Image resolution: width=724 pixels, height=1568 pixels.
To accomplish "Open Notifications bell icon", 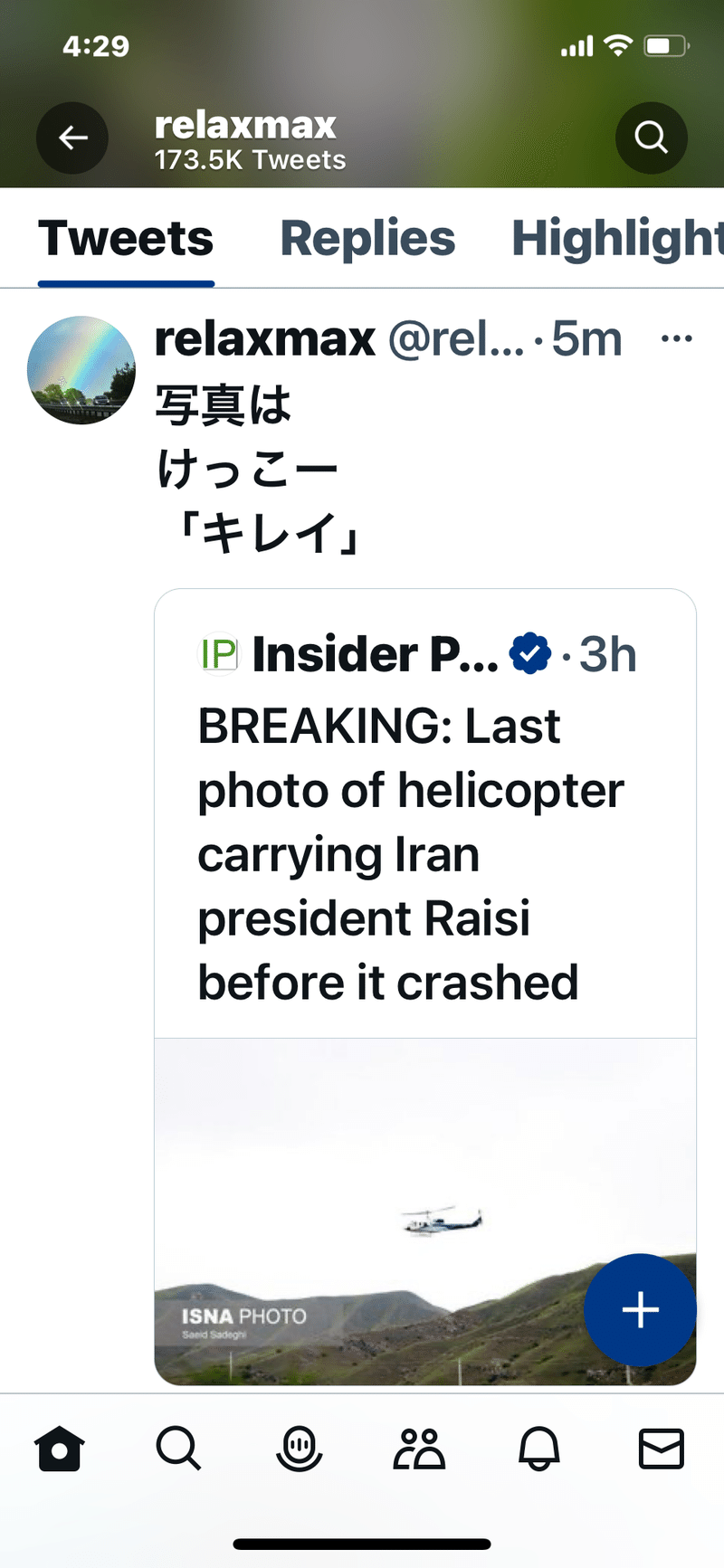I will pos(539,1449).
